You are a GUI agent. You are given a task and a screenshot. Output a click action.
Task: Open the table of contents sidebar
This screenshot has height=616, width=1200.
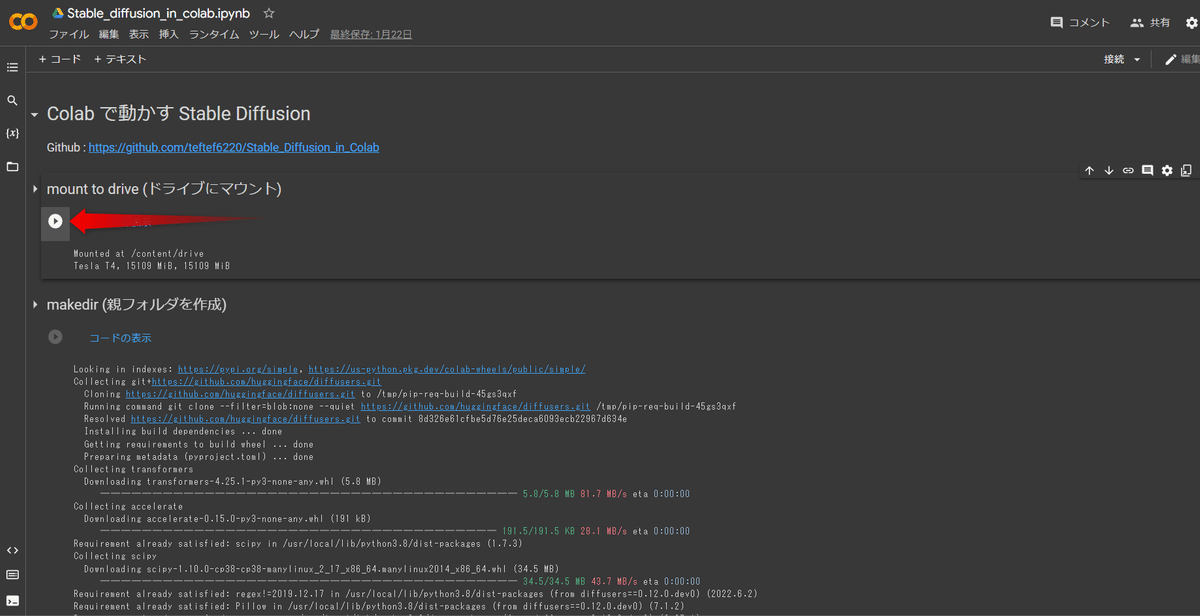tap(12, 68)
